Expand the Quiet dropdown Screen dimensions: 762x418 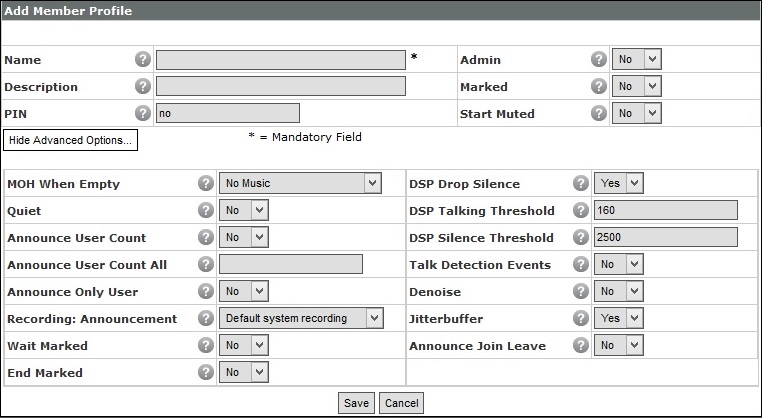pos(243,210)
